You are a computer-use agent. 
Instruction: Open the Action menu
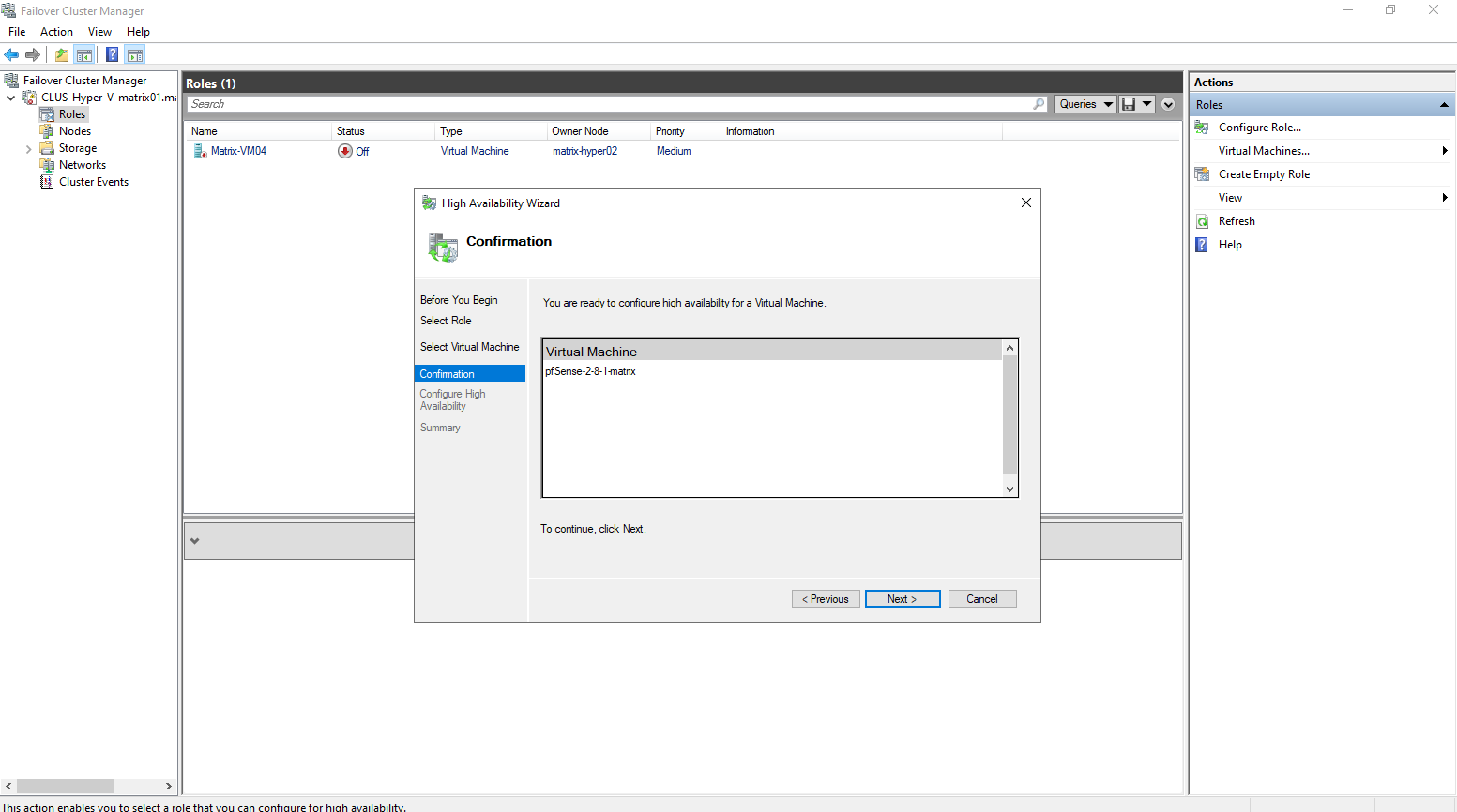[56, 32]
